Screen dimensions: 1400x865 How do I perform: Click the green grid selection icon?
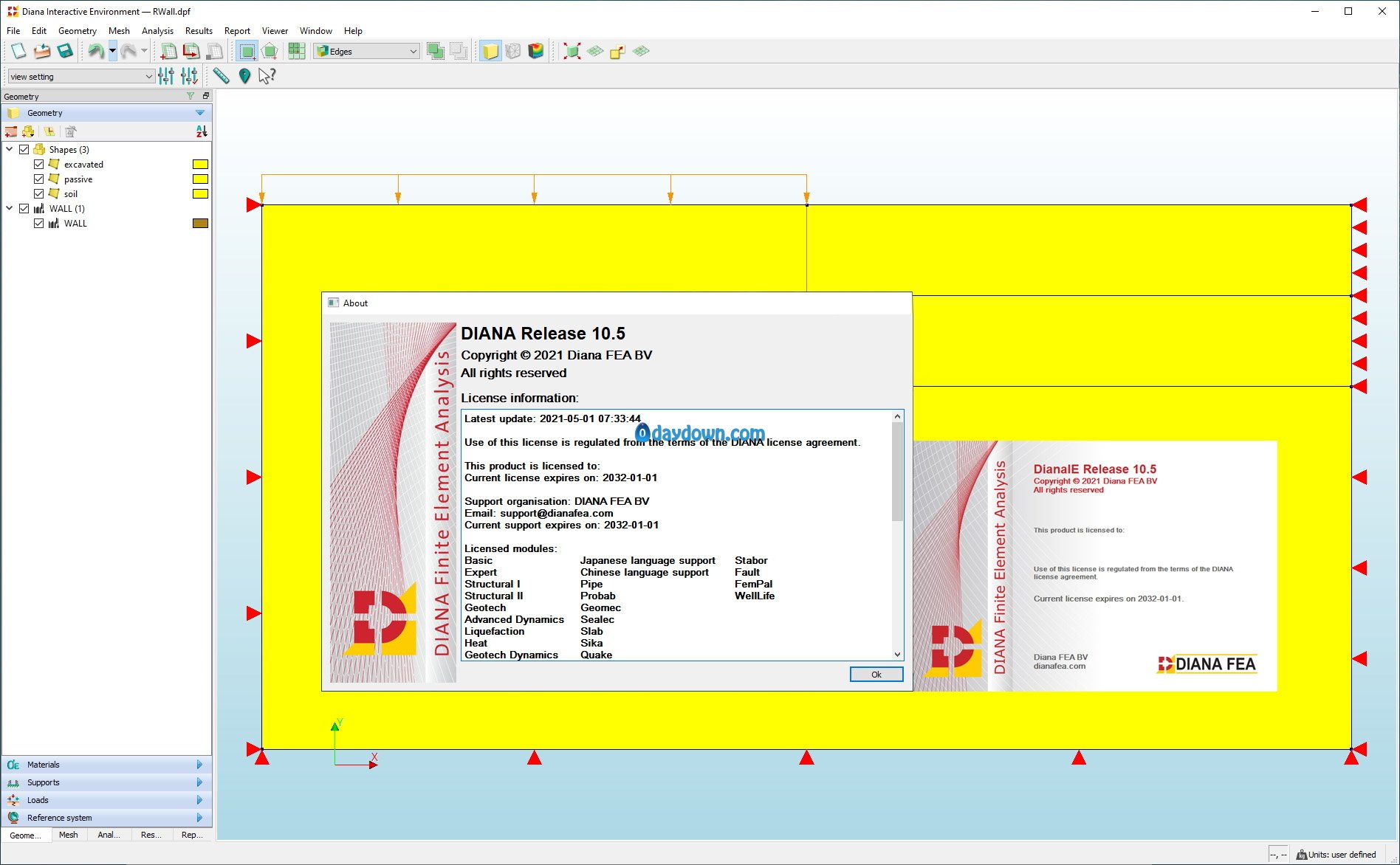[x=297, y=51]
